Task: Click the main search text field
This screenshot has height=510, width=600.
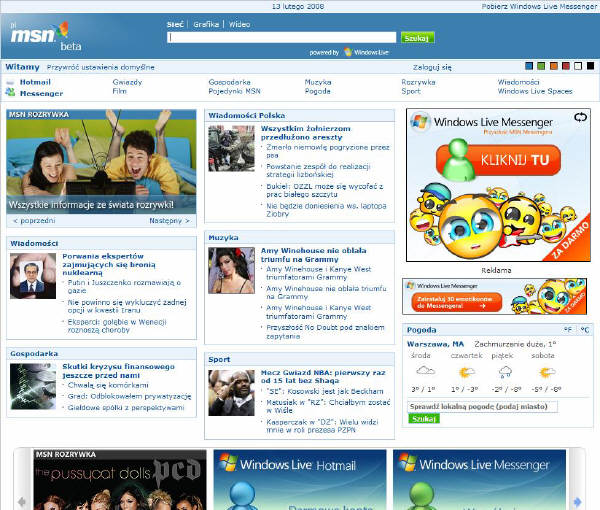Action: click(282, 37)
